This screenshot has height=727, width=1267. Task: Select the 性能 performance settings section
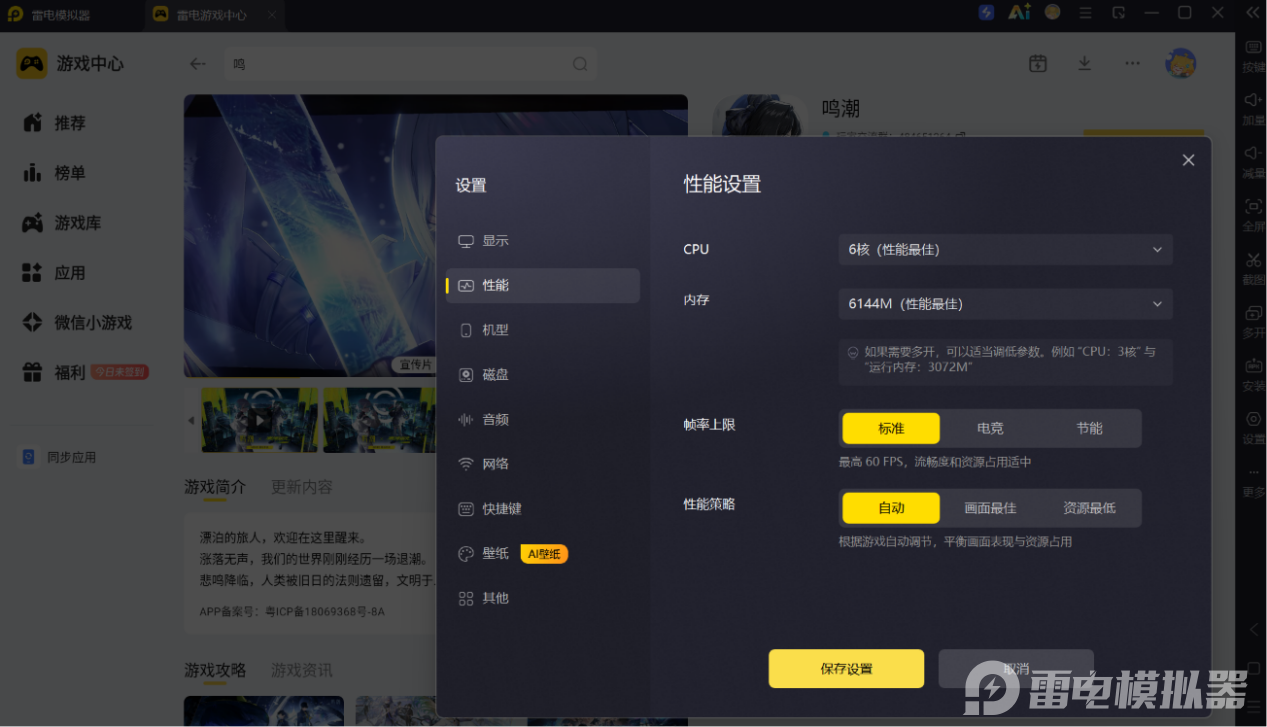click(542, 285)
